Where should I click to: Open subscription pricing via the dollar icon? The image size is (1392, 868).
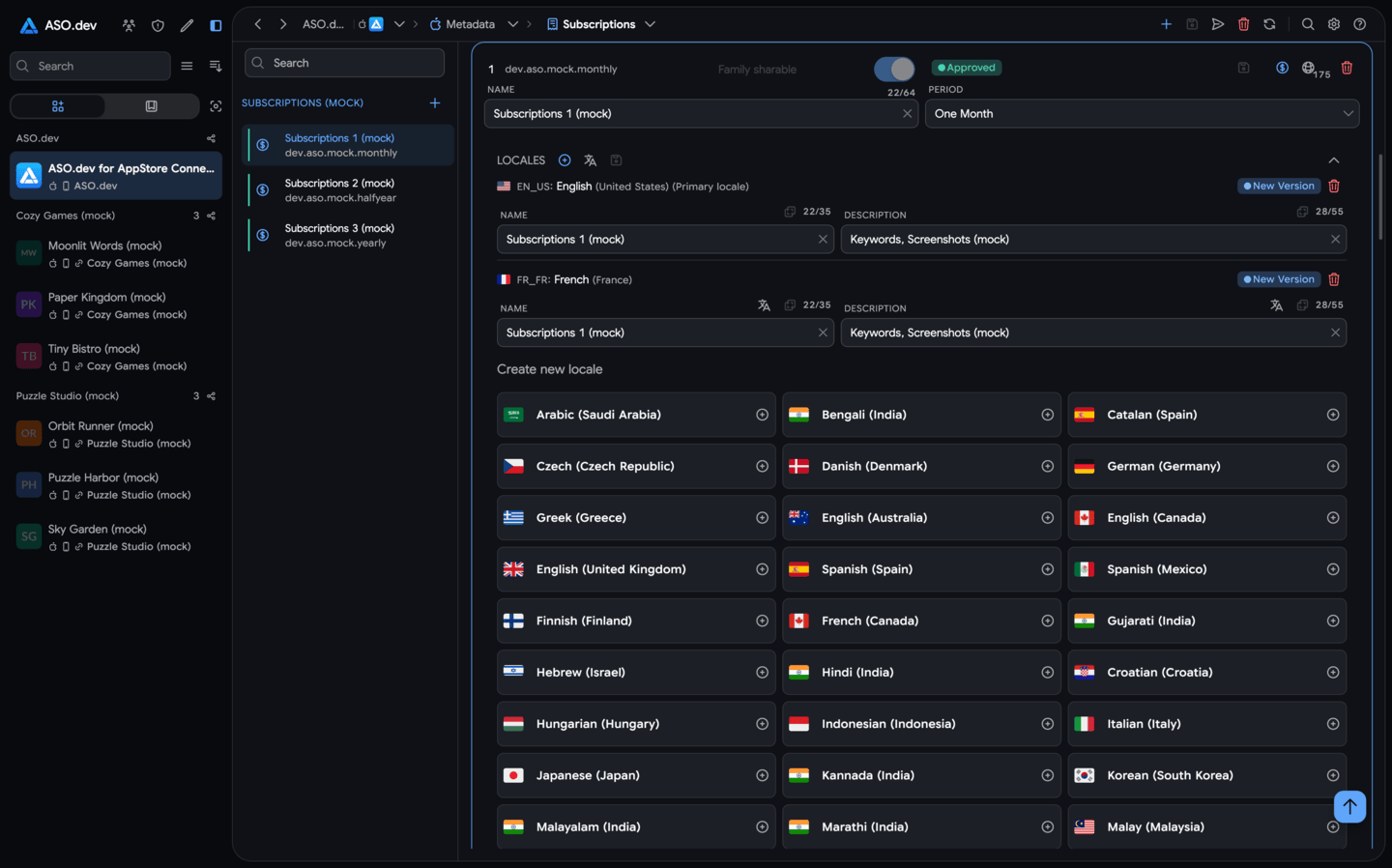(1282, 68)
